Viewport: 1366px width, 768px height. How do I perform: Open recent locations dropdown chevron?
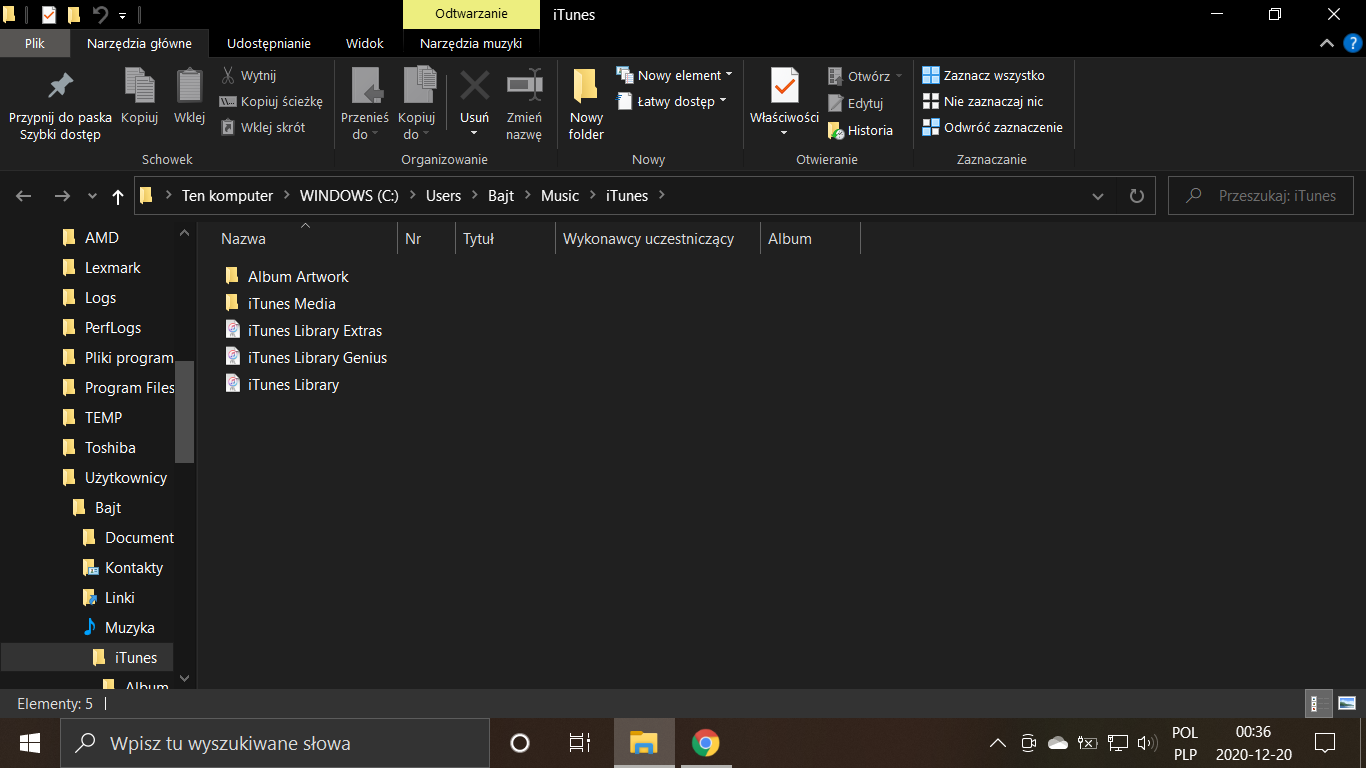[x=92, y=196]
